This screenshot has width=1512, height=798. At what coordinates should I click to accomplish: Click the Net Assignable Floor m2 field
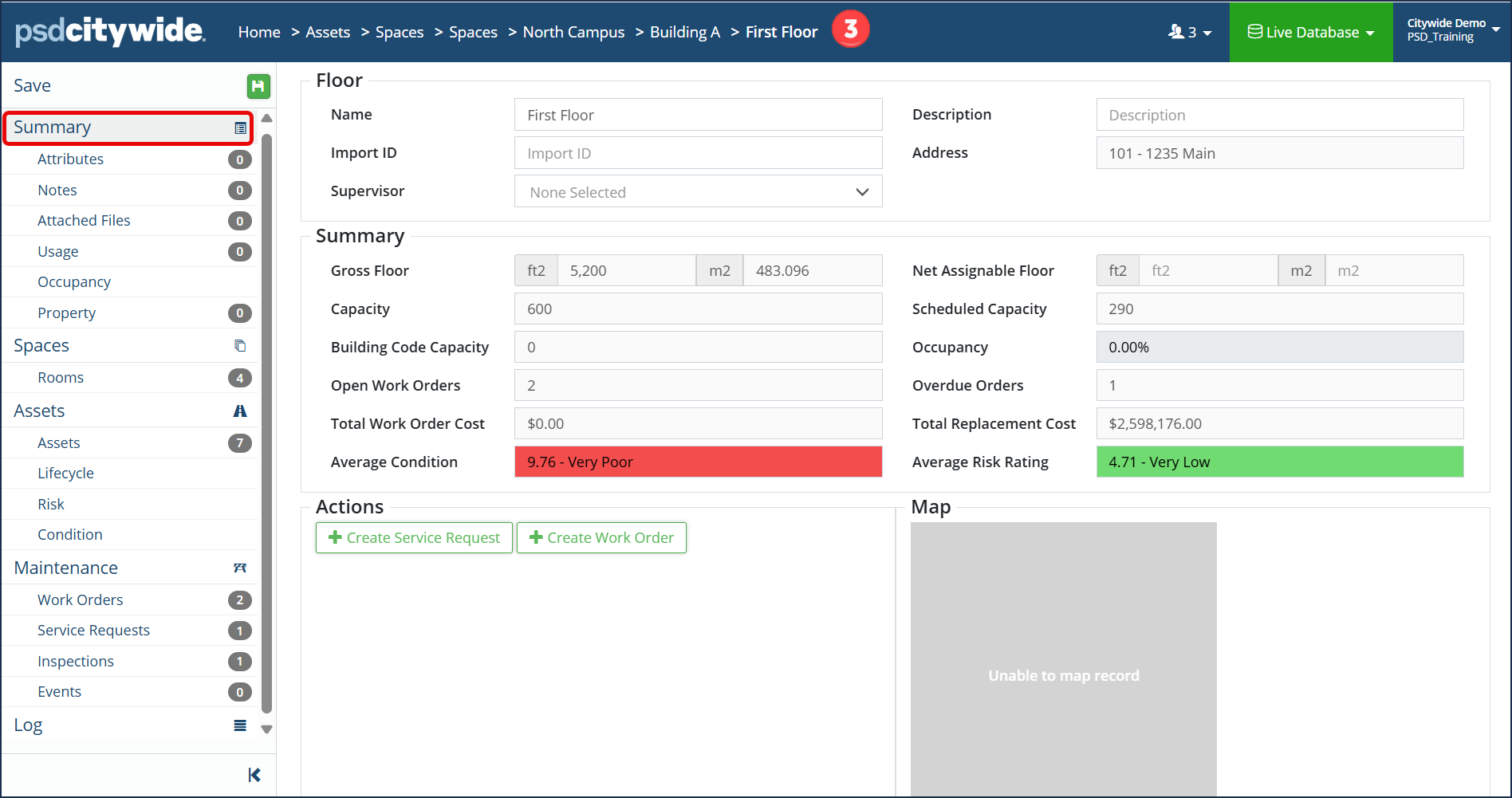coord(1394,271)
